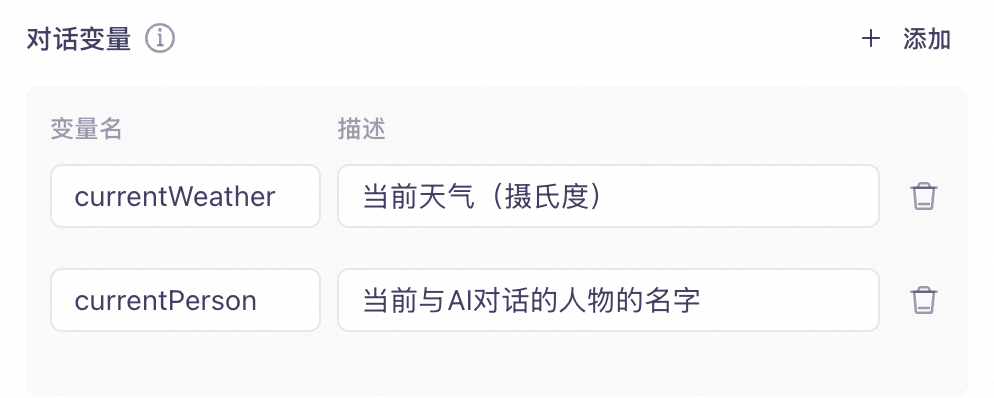Click the 添加 button text
Viewport: 994px width, 398px height.
(927, 39)
